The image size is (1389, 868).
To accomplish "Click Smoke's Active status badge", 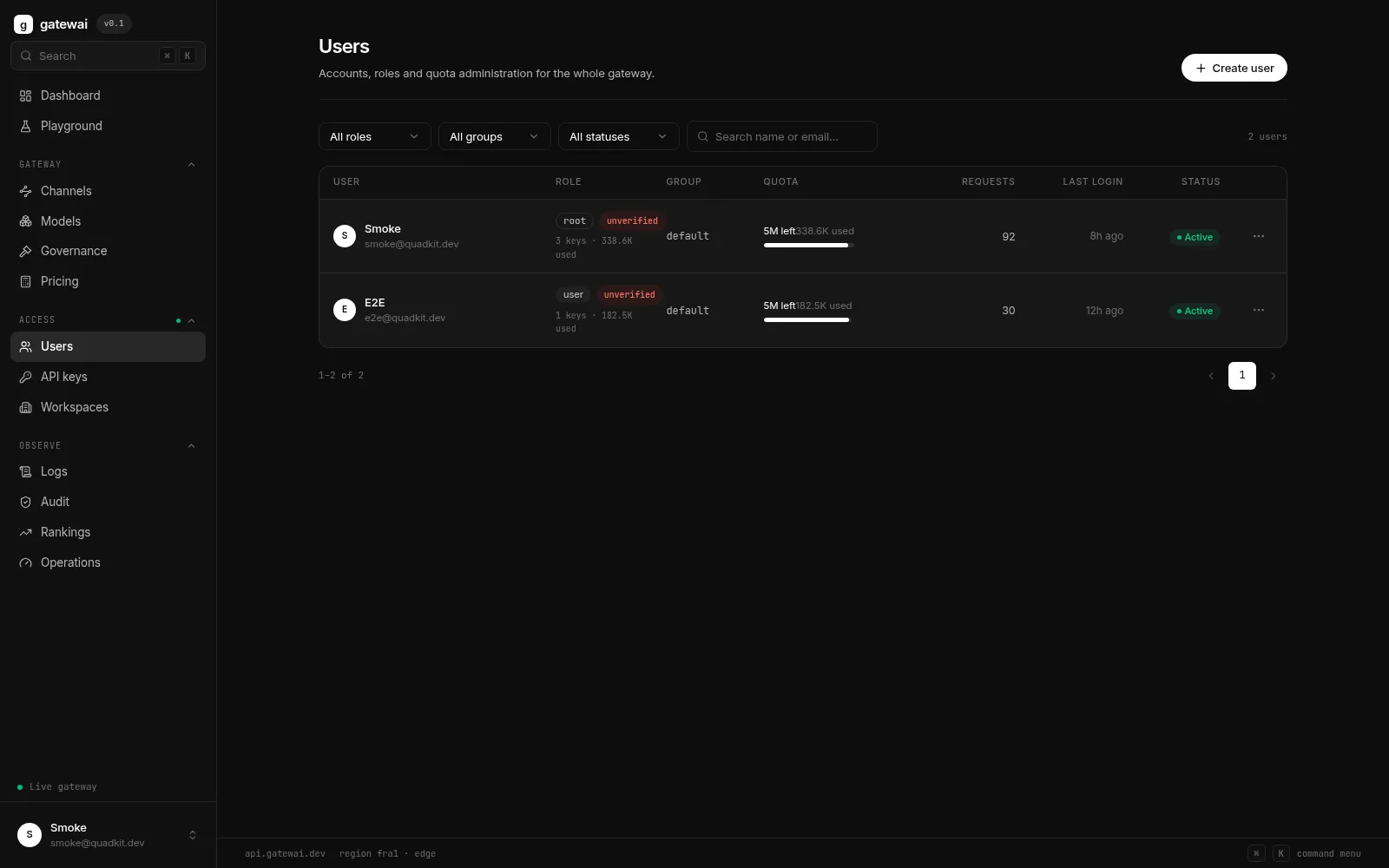I will tap(1195, 237).
